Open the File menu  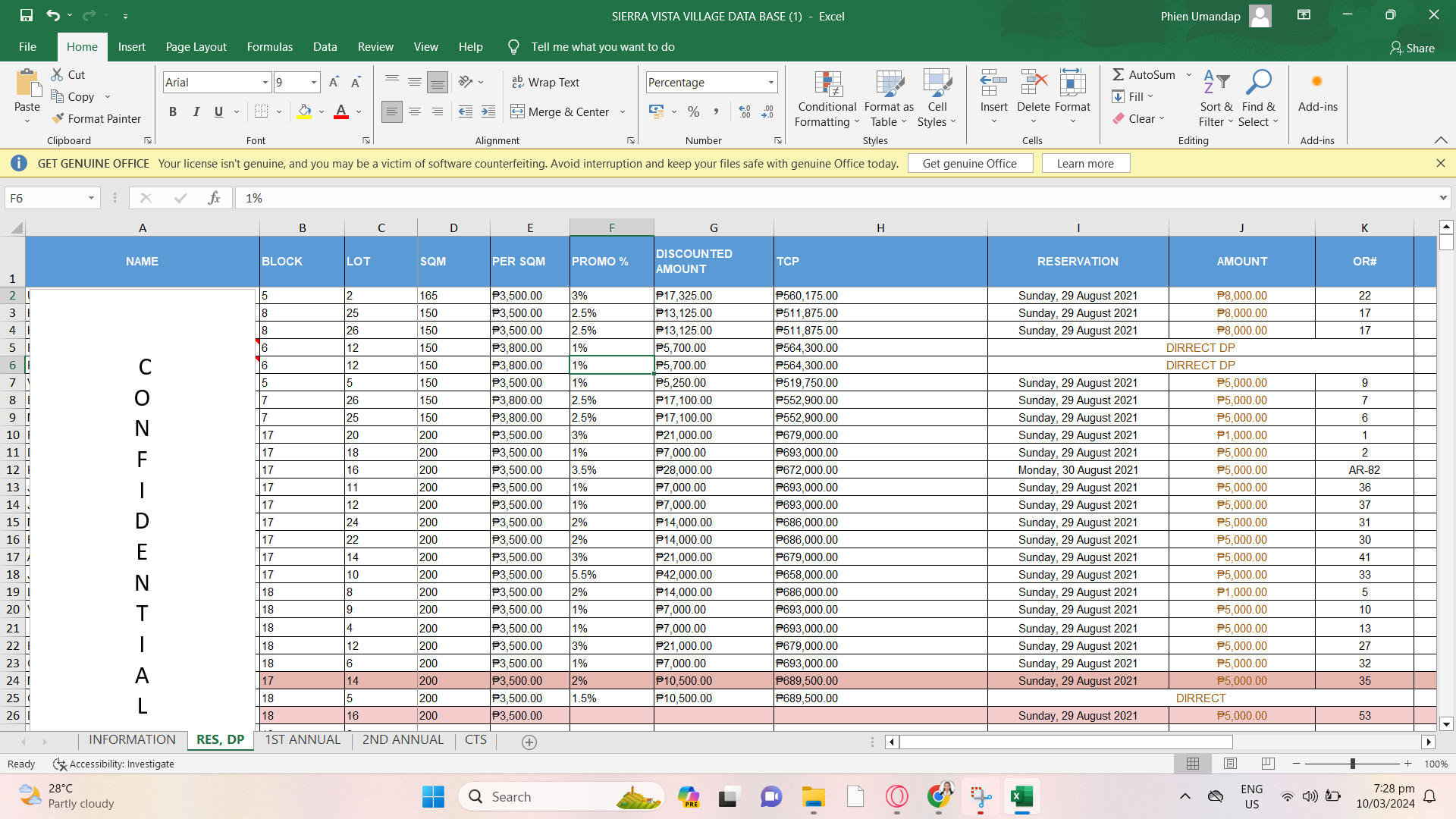27,47
